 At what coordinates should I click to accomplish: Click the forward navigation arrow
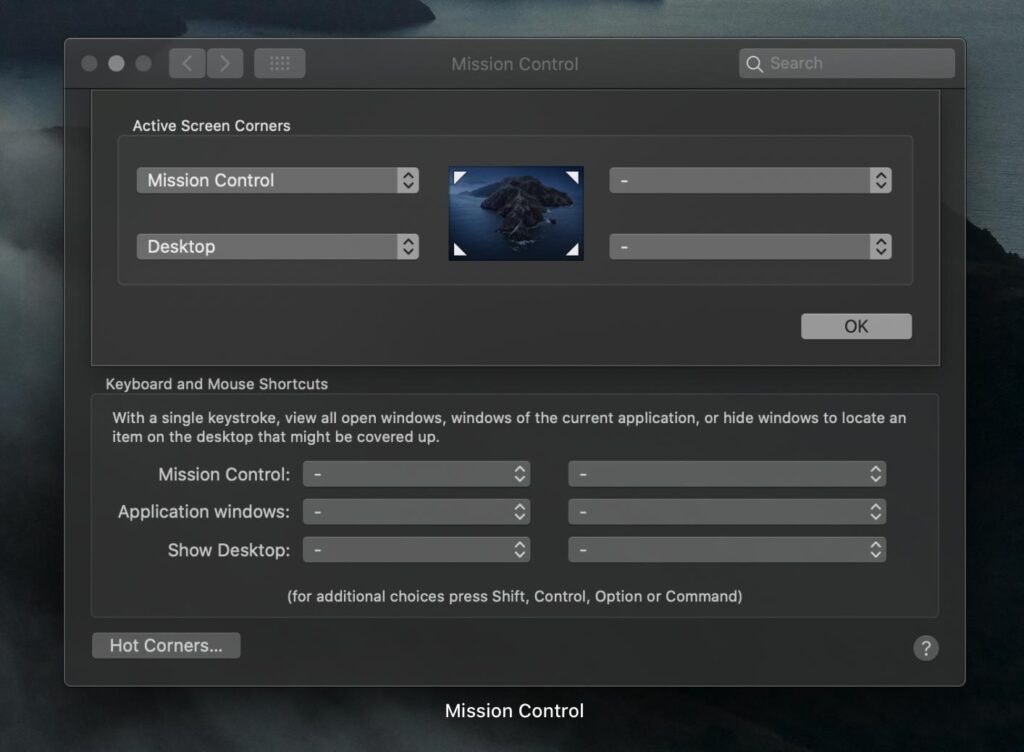click(x=225, y=63)
